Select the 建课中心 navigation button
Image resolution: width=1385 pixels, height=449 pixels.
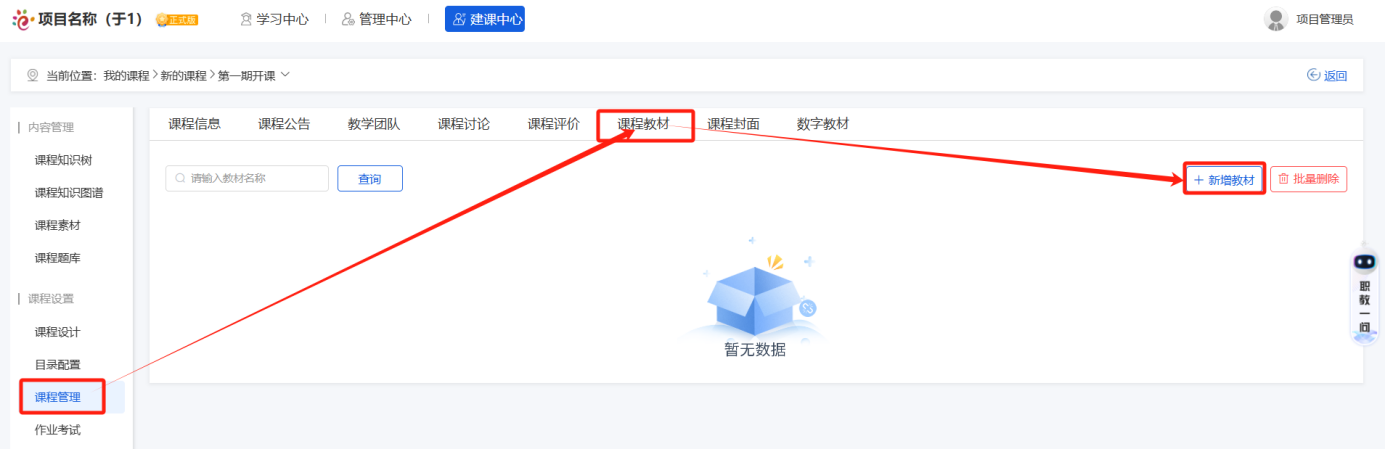click(484, 19)
